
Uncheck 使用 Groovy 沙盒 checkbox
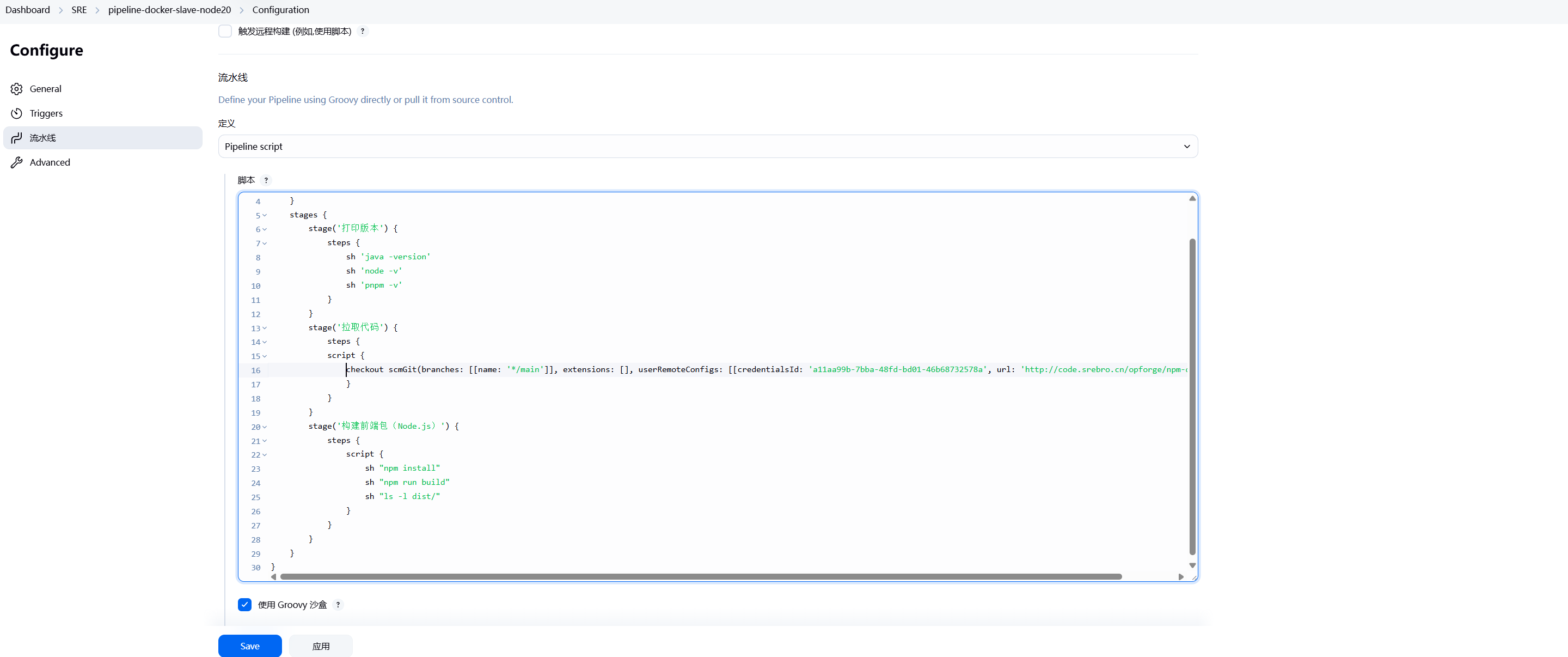click(244, 605)
